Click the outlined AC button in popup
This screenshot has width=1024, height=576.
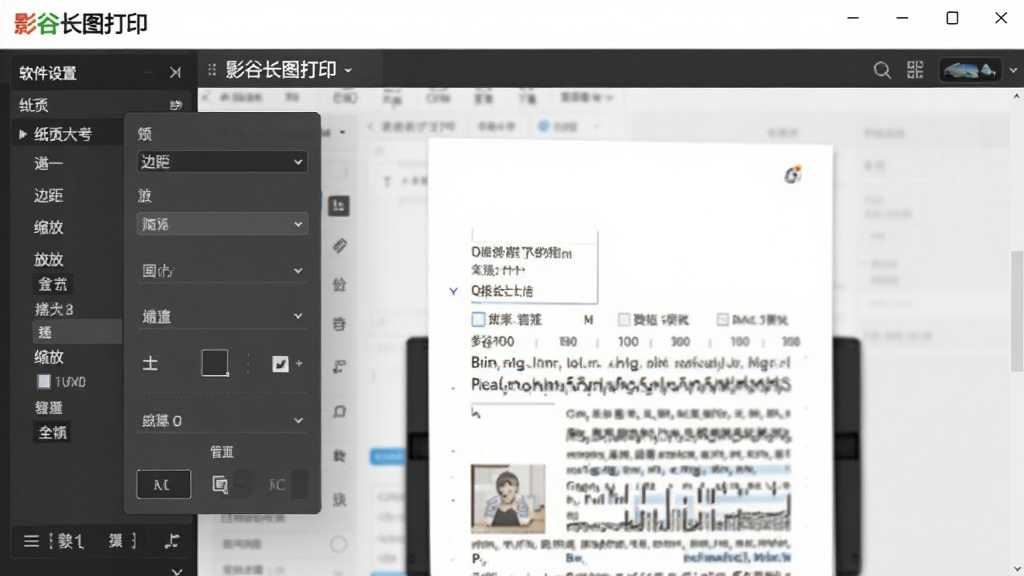pos(163,485)
